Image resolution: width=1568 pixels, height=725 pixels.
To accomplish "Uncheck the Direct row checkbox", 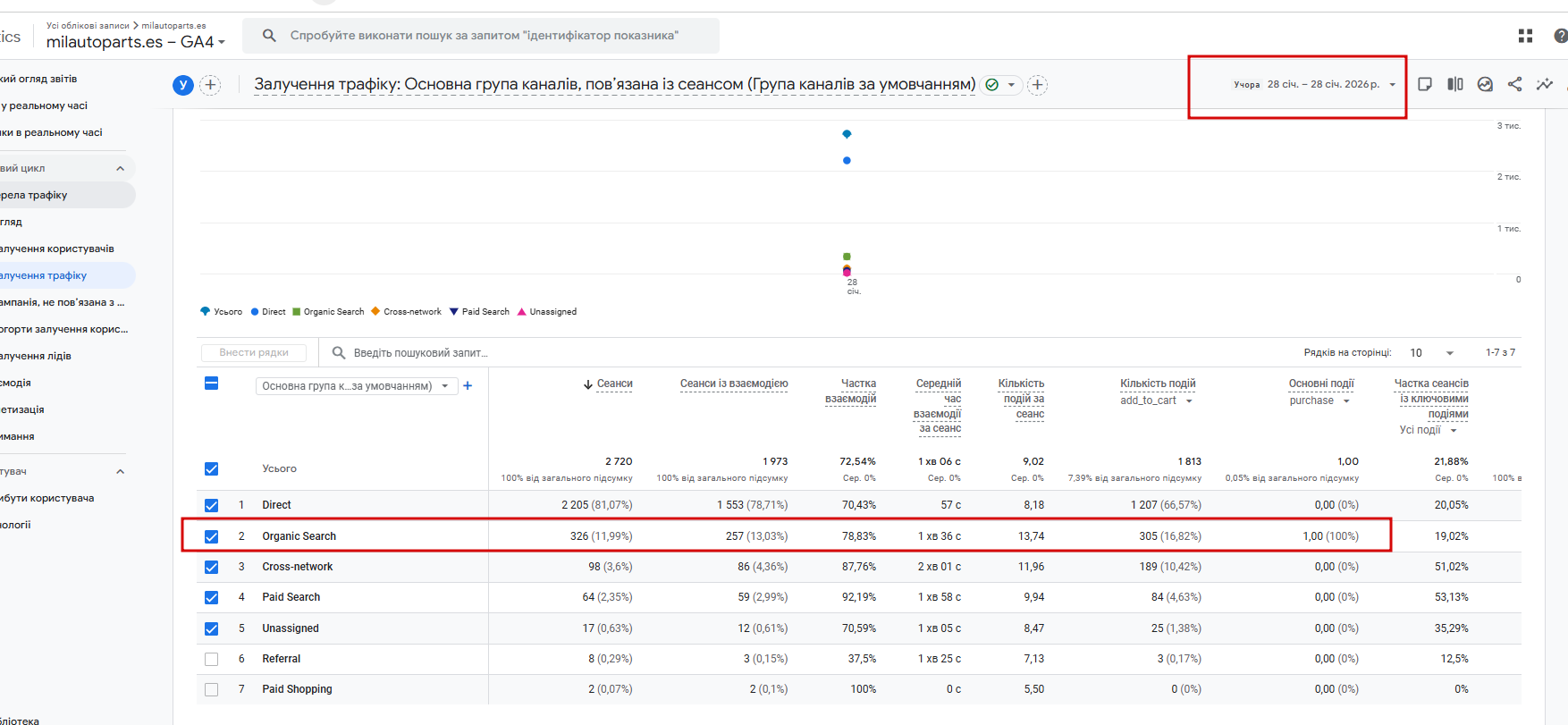I will (212, 505).
